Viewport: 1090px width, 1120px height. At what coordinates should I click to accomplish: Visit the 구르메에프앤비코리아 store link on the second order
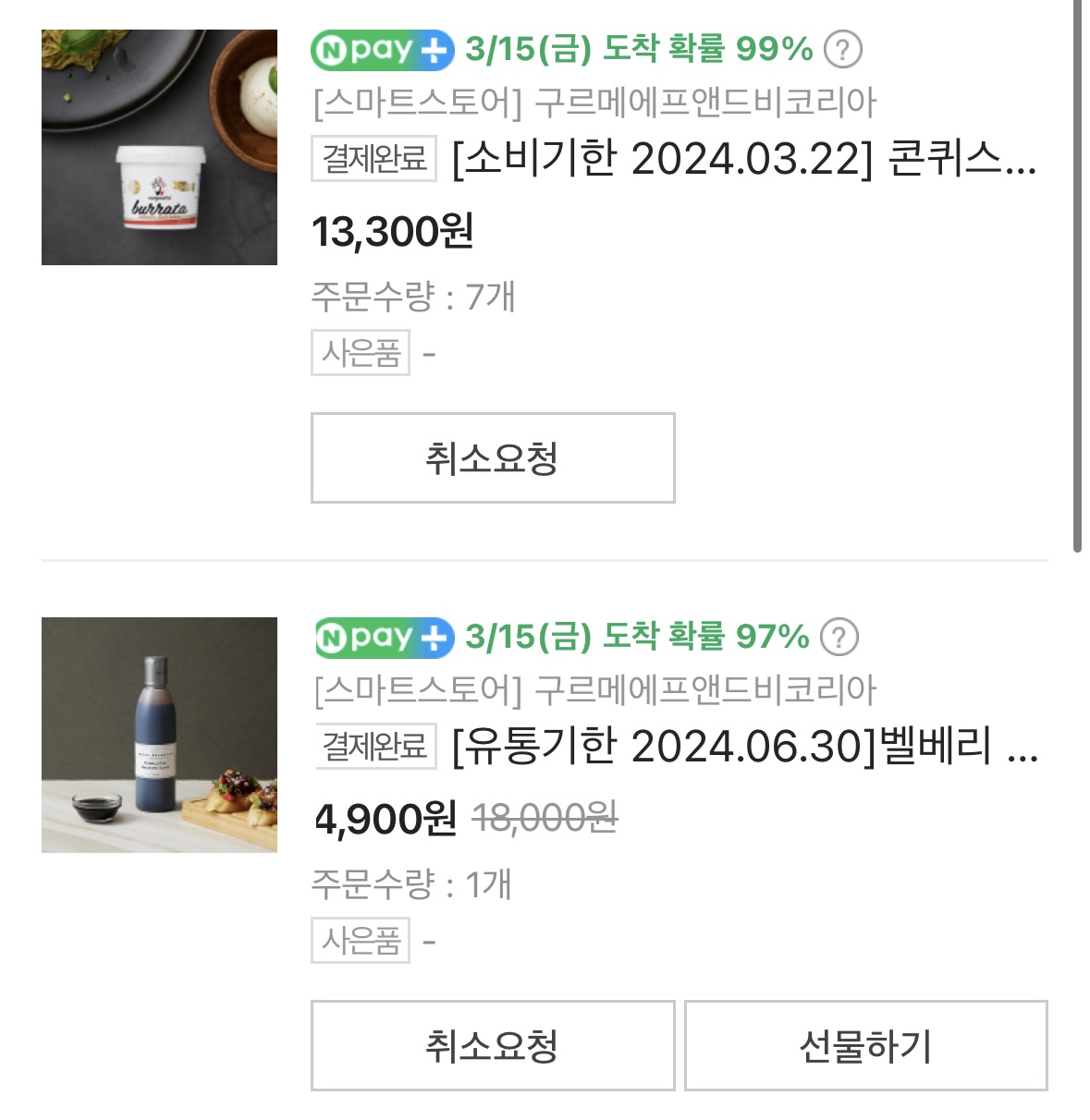coord(594,690)
